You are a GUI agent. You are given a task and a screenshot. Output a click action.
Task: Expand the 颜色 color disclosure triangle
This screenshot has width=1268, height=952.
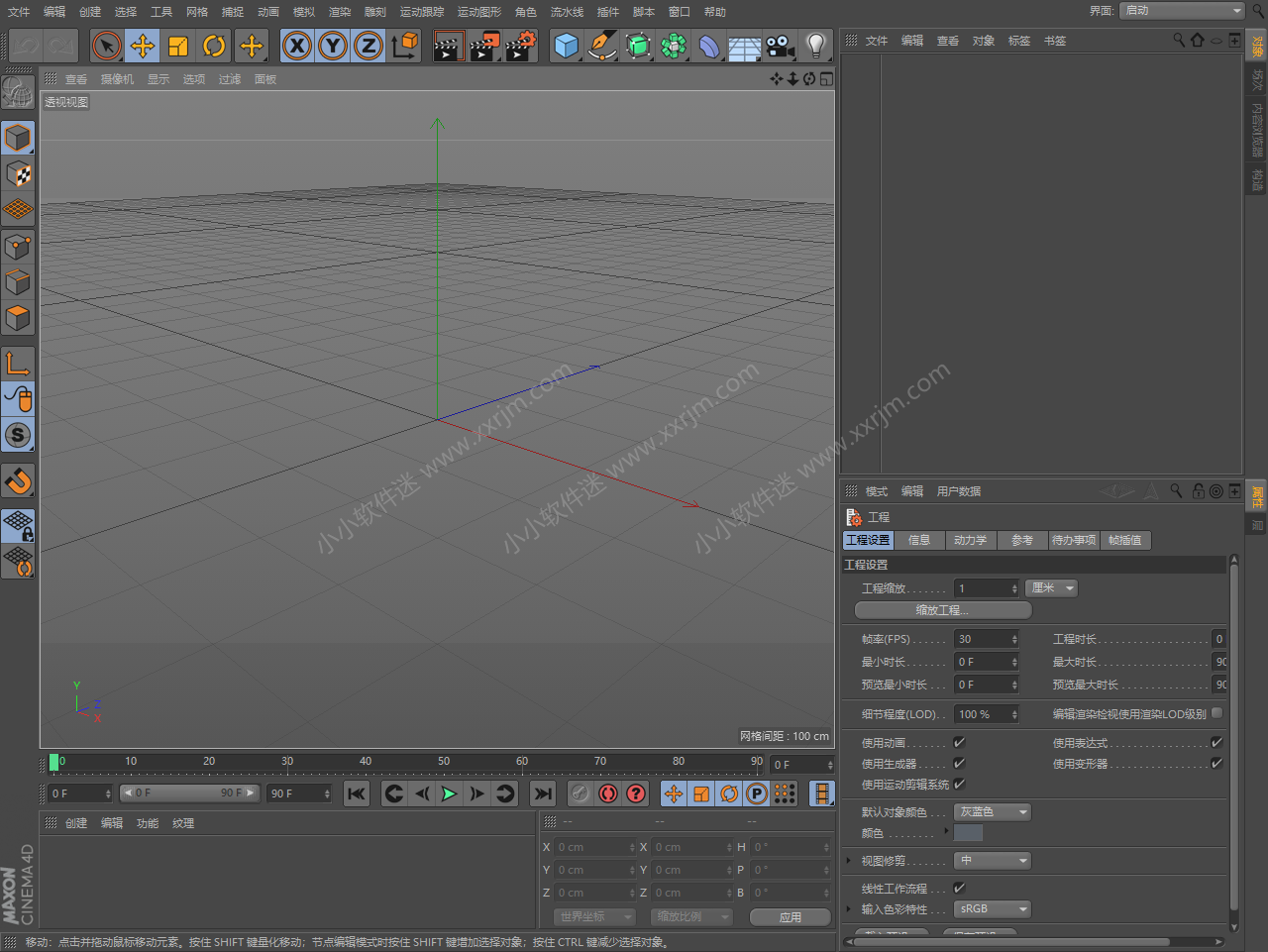946,830
